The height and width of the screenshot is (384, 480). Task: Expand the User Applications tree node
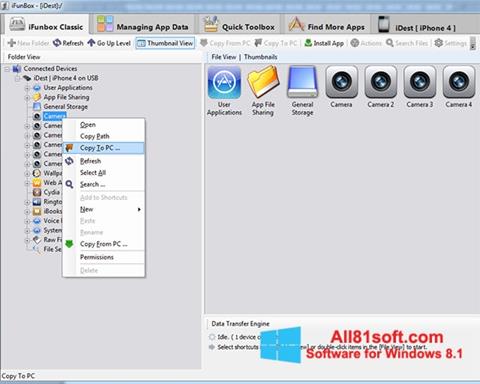(27, 88)
